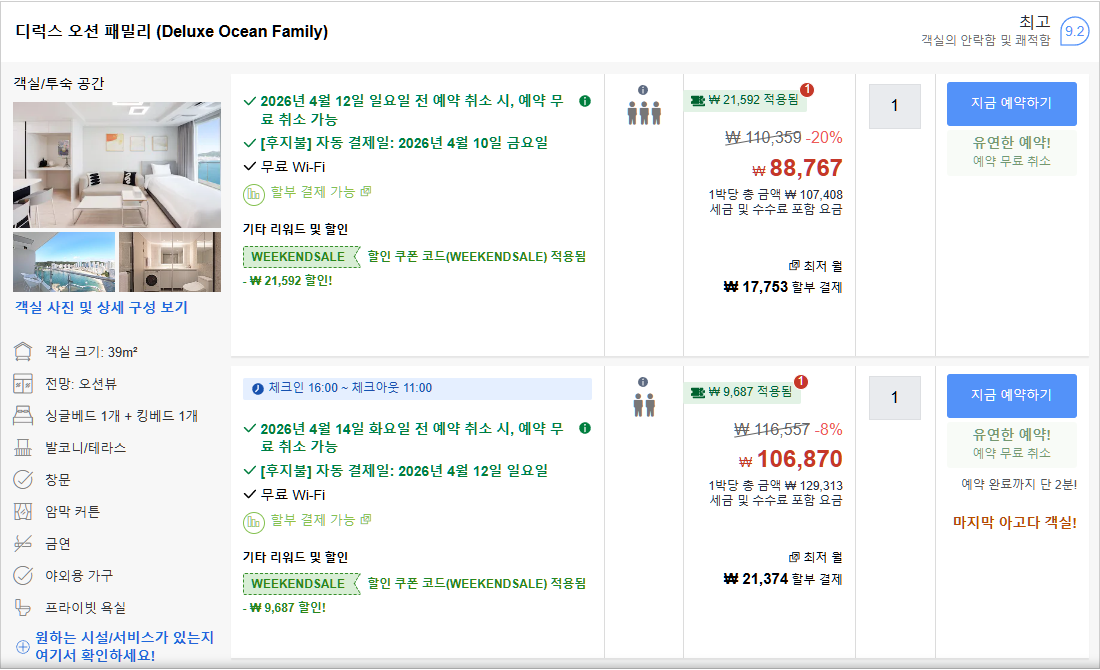Open the ocean balcony view thumbnail
The height and width of the screenshot is (670, 1100).
pos(63,262)
